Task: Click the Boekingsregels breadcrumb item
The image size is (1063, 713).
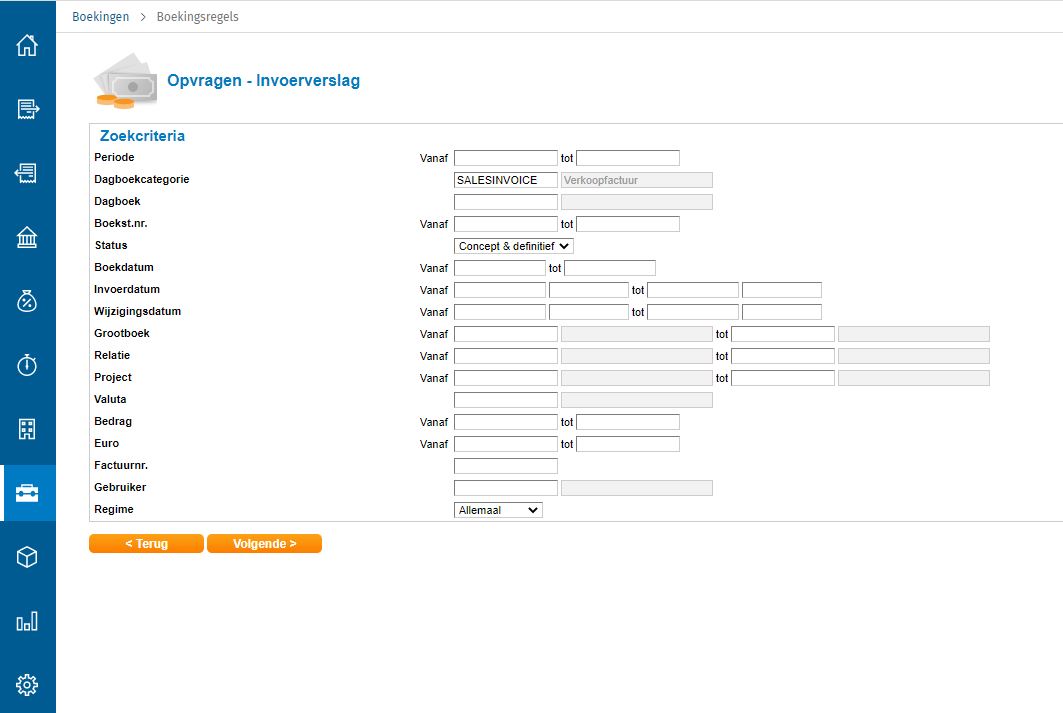Action: click(x=197, y=17)
